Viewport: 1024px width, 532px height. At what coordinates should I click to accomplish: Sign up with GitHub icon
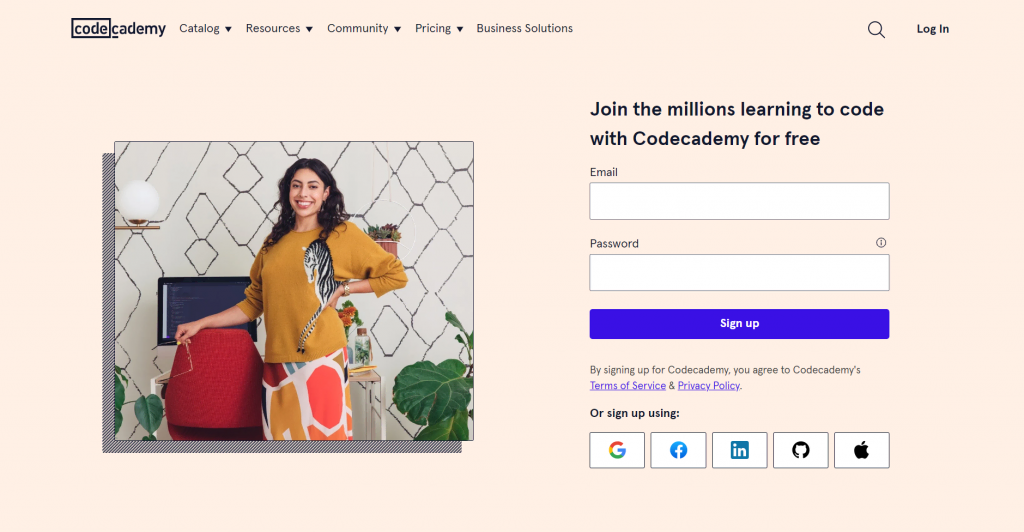click(x=800, y=450)
